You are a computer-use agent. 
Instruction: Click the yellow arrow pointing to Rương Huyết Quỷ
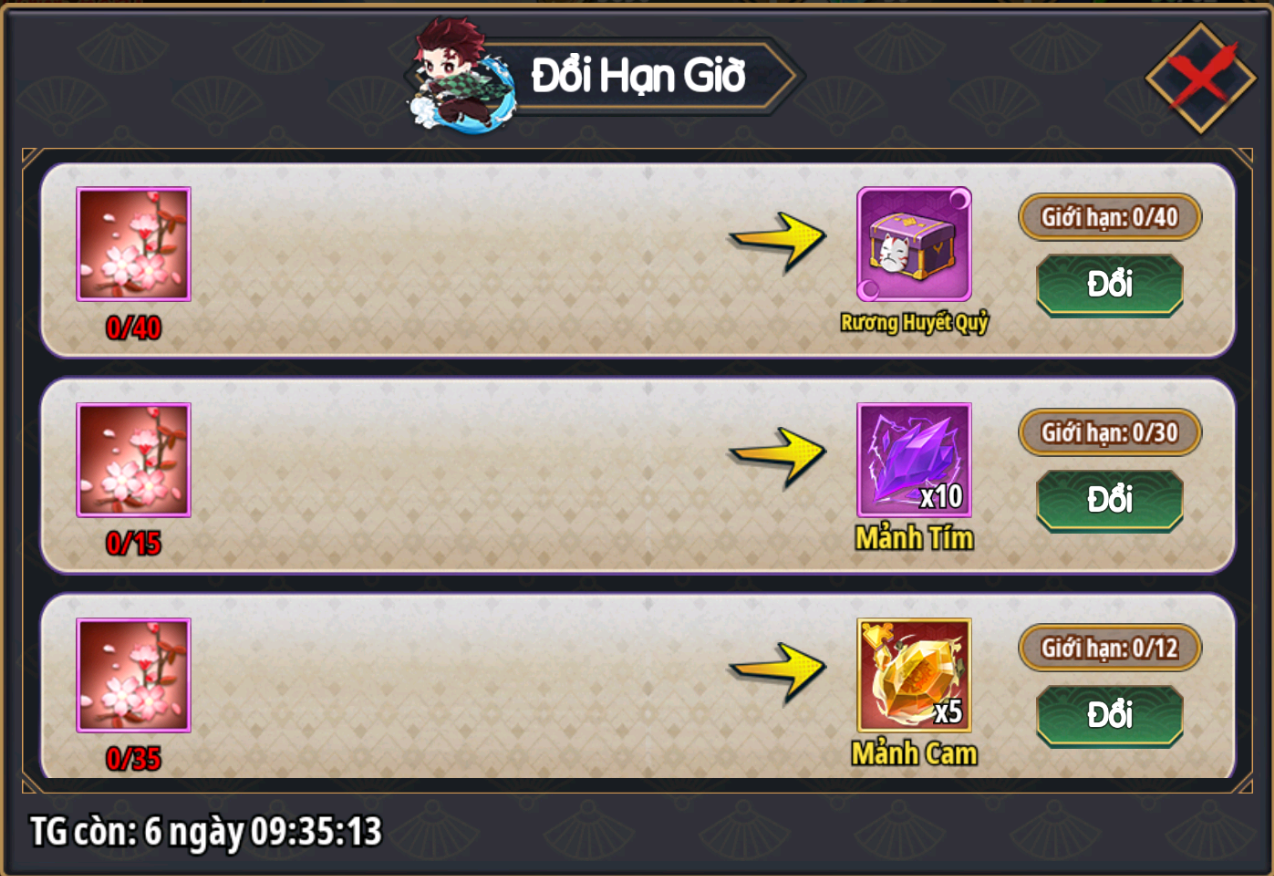[x=778, y=241]
